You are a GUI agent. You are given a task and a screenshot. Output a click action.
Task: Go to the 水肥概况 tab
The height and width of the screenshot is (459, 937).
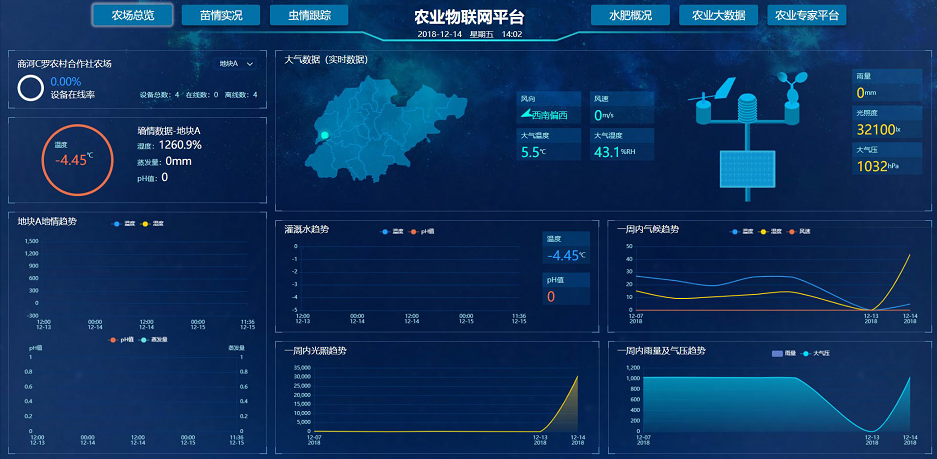[x=630, y=15]
